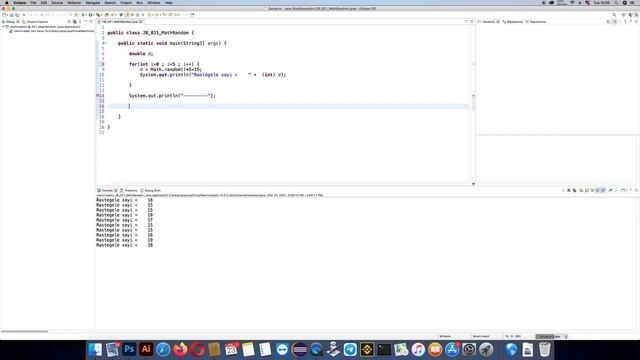Open the Source menu
Screen dimensions: 640x360
[57, 2]
